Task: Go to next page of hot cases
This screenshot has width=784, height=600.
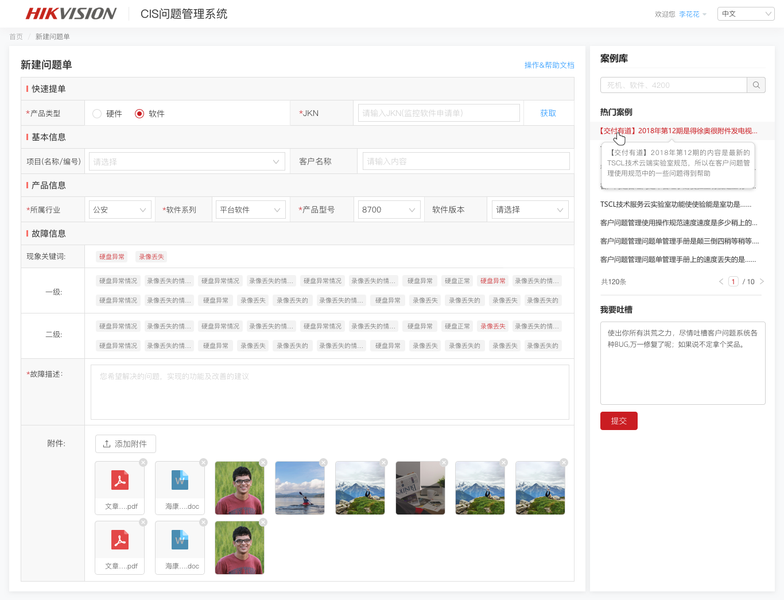Action: pyautogui.click(x=762, y=282)
